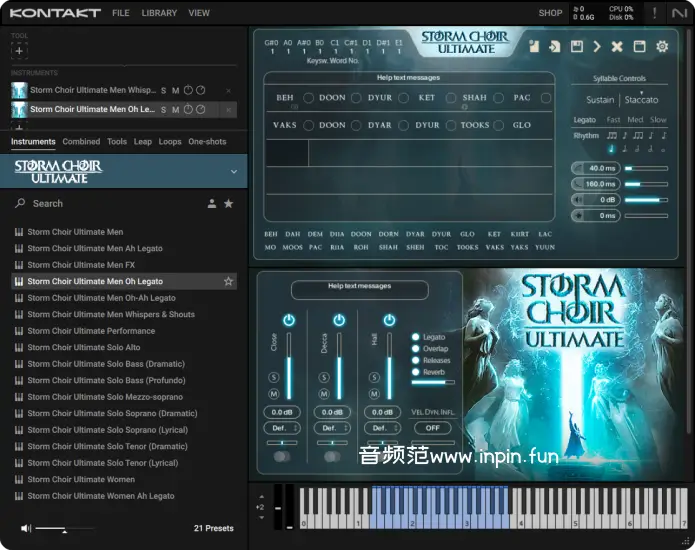Open the settings gear in instrument header
Viewport: 695px width, 550px height.
(662, 47)
